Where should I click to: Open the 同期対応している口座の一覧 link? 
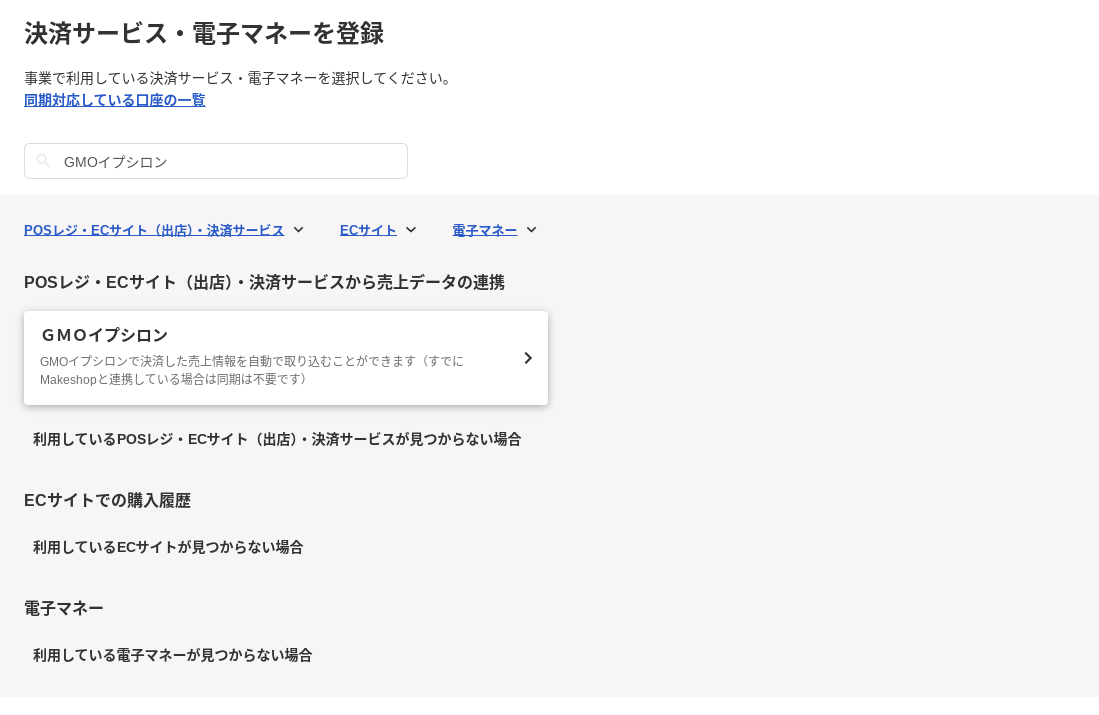pyautogui.click(x=114, y=100)
